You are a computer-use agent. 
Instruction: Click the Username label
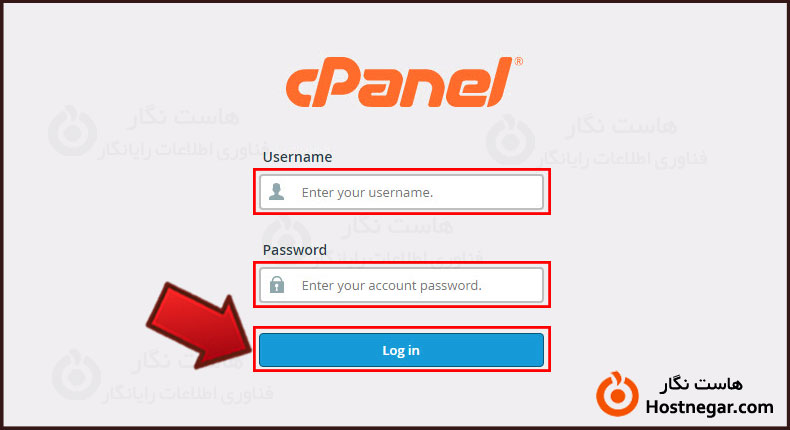click(x=297, y=157)
